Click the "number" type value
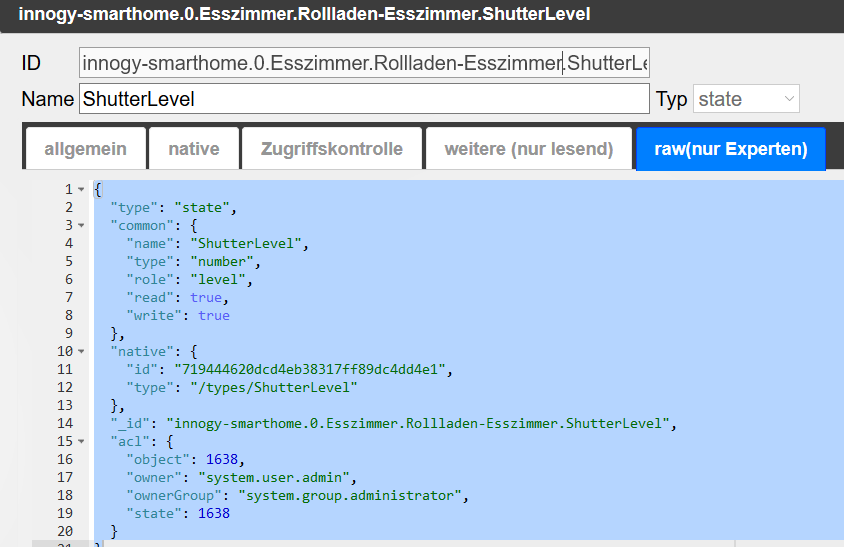Image resolution: width=844 pixels, height=547 pixels. tap(222, 262)
